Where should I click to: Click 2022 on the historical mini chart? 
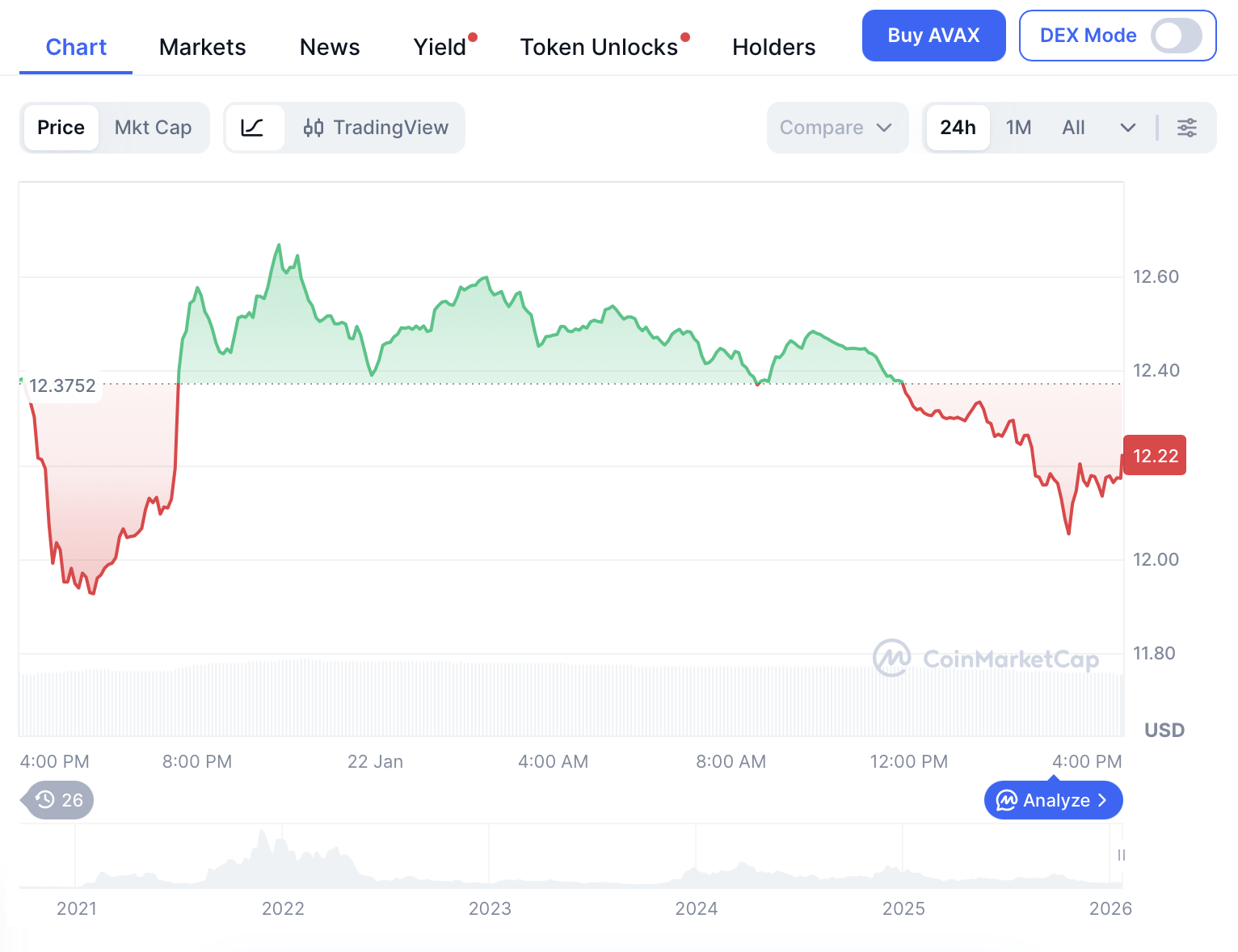pos(283,908)
